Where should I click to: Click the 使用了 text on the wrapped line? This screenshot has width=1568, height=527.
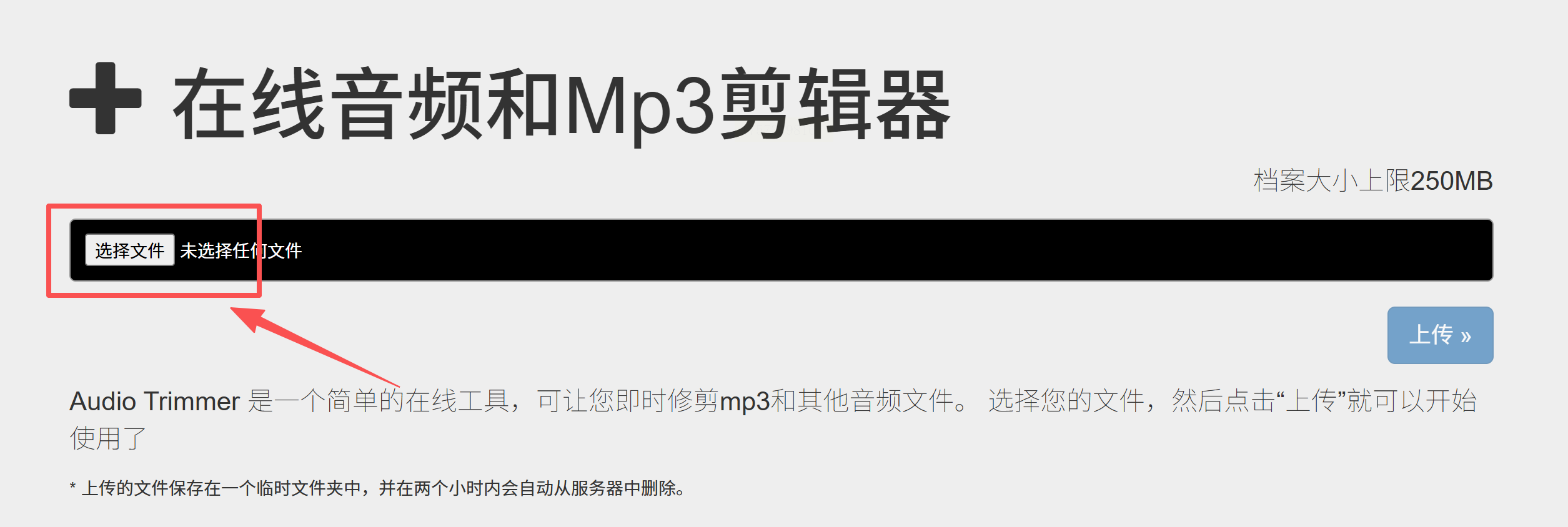[108, 438]
